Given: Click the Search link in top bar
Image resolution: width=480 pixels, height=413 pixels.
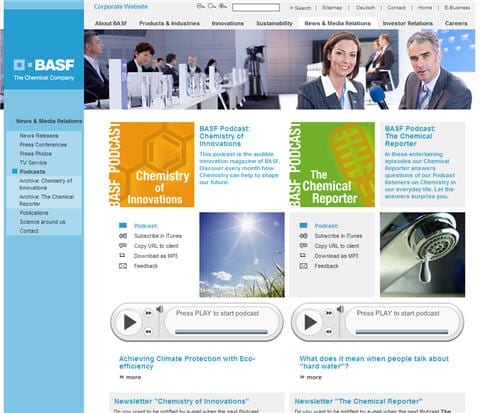Looking at the screenshot, I should 300,8.
